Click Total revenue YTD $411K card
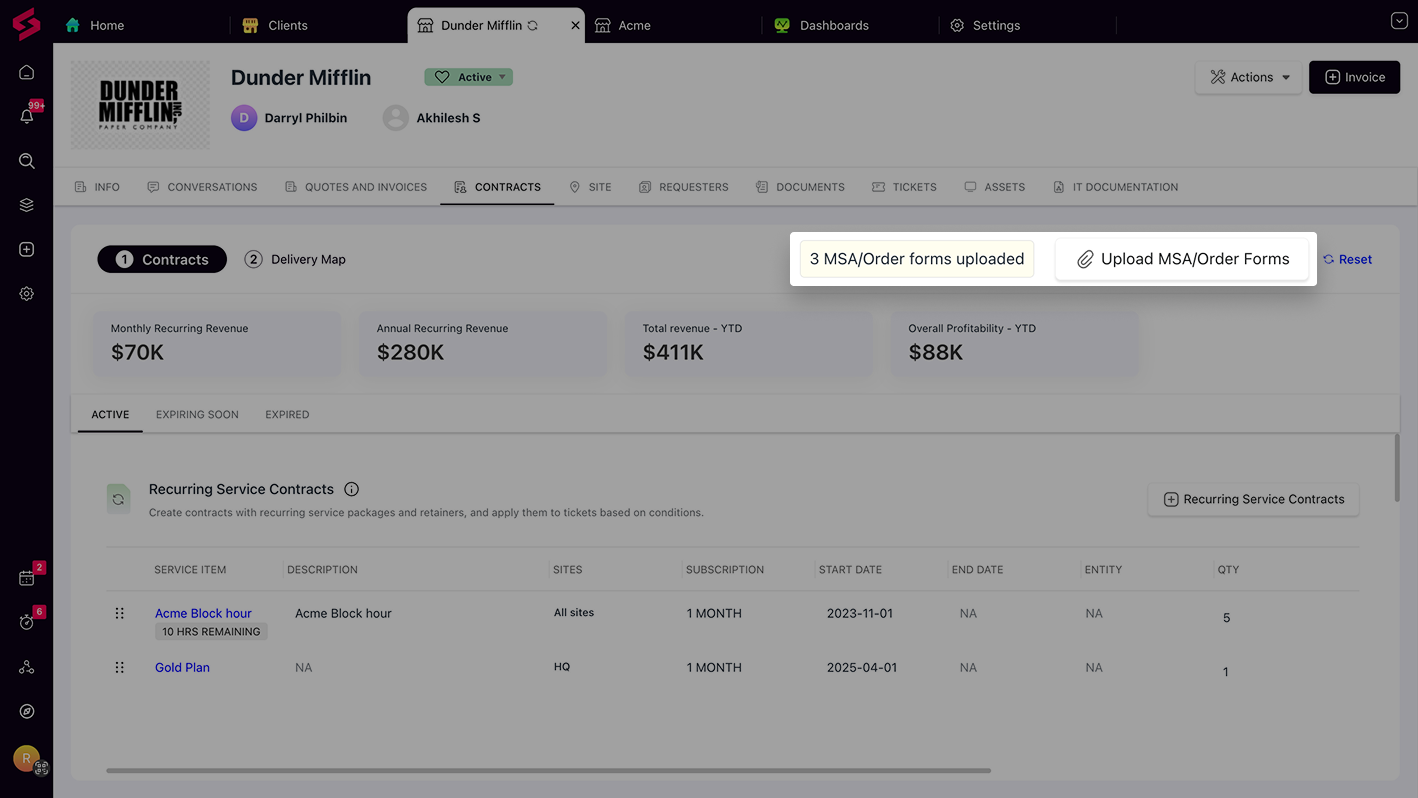Image resolution: width=1418 pixels, height=798 pixels. [x=749, y=343]
